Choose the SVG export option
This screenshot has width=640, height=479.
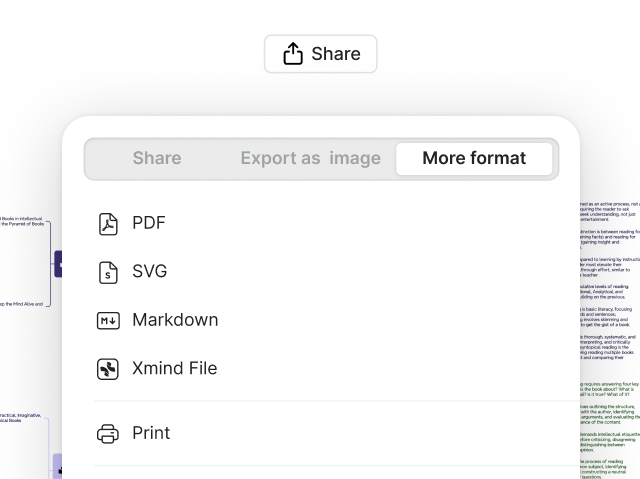coord(149,271)
